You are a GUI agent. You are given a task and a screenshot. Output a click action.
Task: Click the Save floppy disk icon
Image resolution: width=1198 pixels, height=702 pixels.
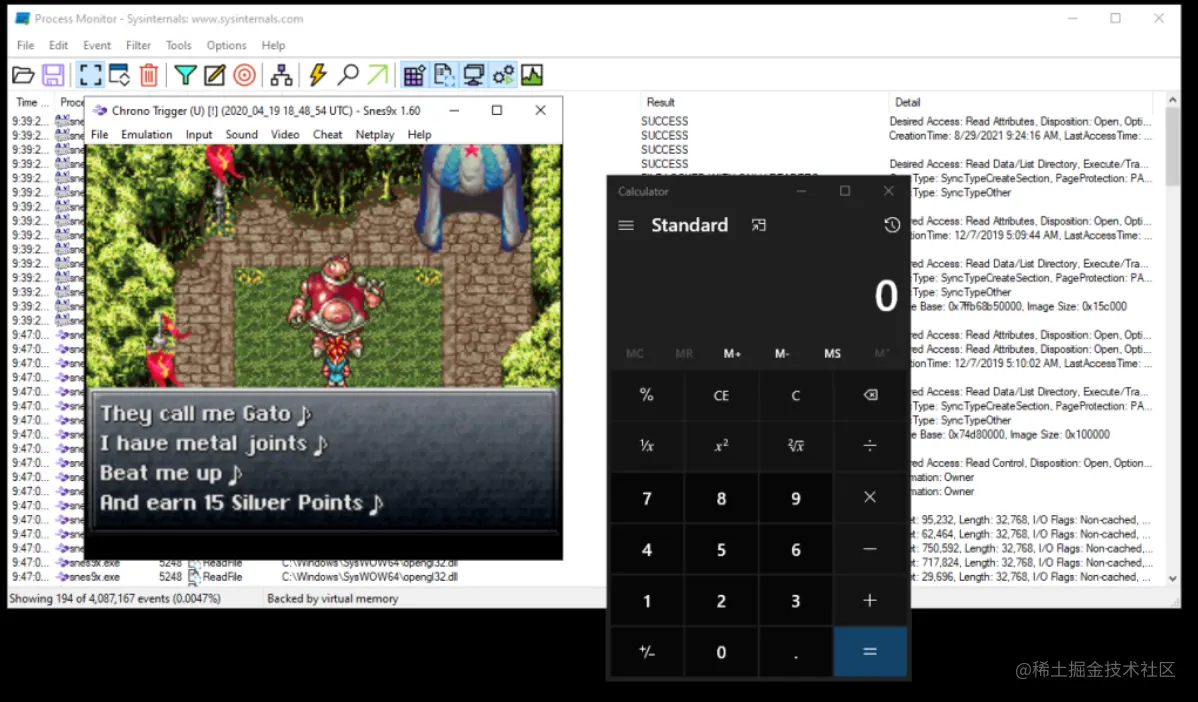[53, 75]
